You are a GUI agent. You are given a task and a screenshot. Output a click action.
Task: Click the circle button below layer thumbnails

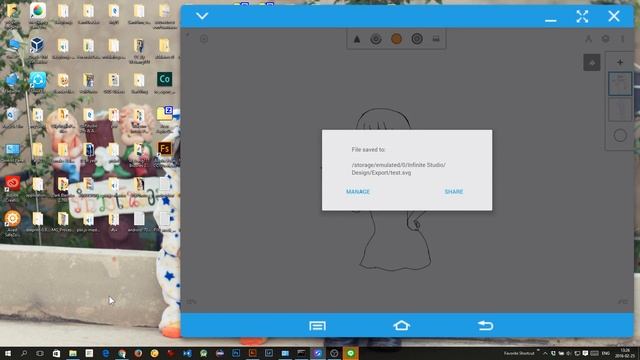[x=620, y=136]
